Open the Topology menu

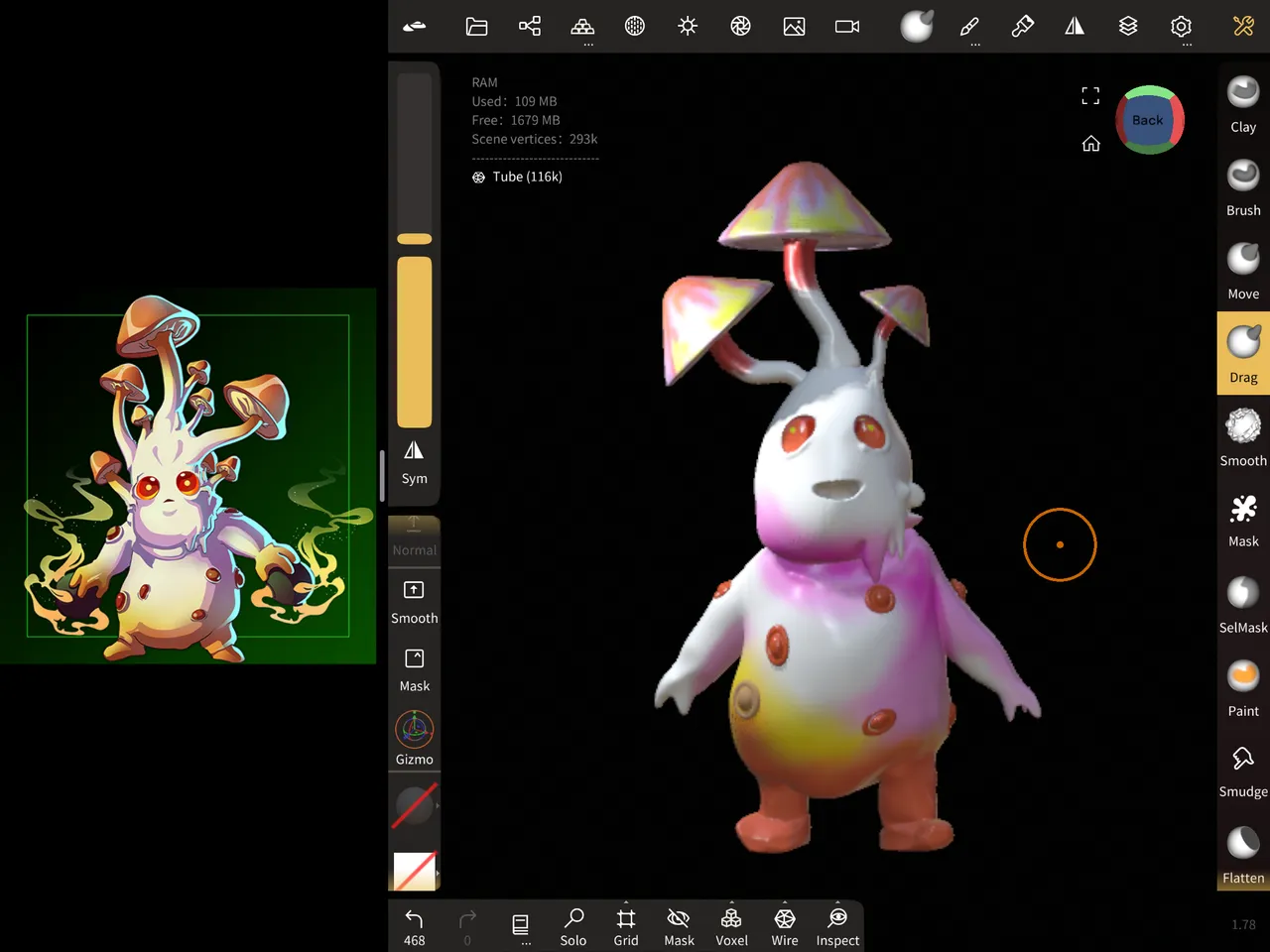tap(582, 27)
